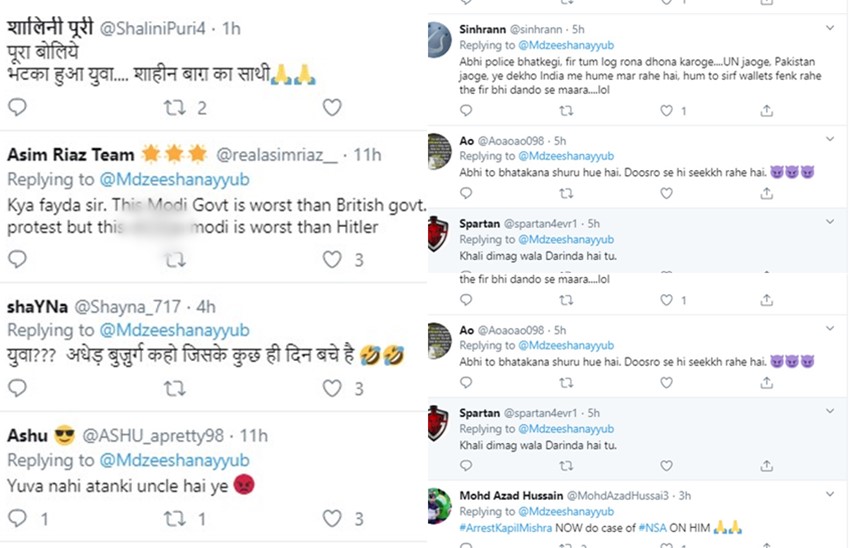This screenshot has height=548, width=850.
Task: Toggle like on Ashu's tweet
Action: click(x=332, y=518)
